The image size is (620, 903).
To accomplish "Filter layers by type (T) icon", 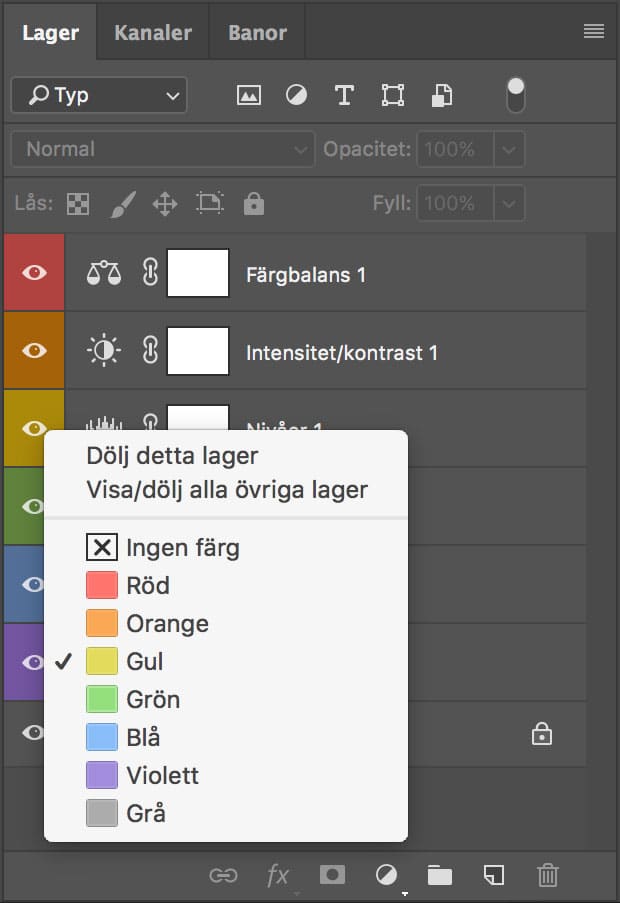I will (344, 95).
